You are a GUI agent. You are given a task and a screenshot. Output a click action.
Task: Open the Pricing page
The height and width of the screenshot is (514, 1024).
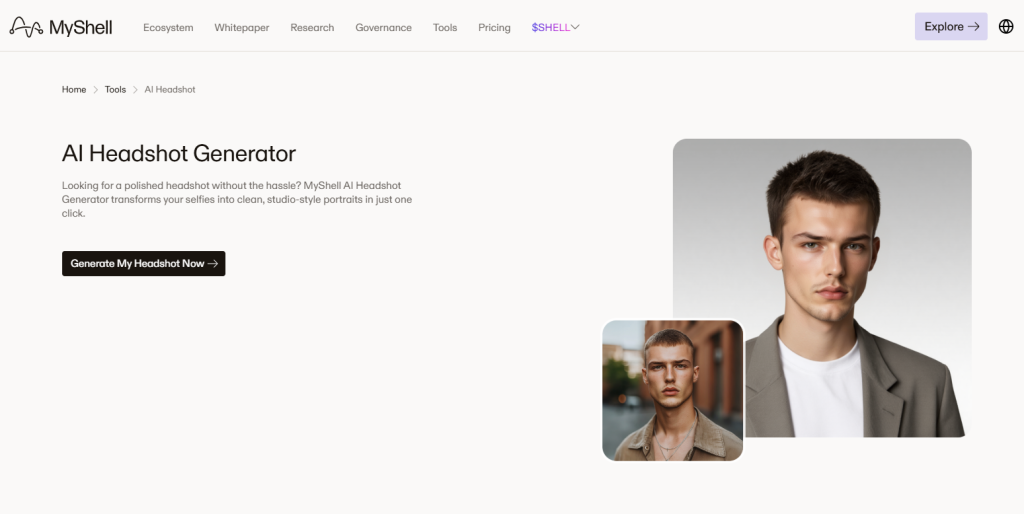[494, 28]
